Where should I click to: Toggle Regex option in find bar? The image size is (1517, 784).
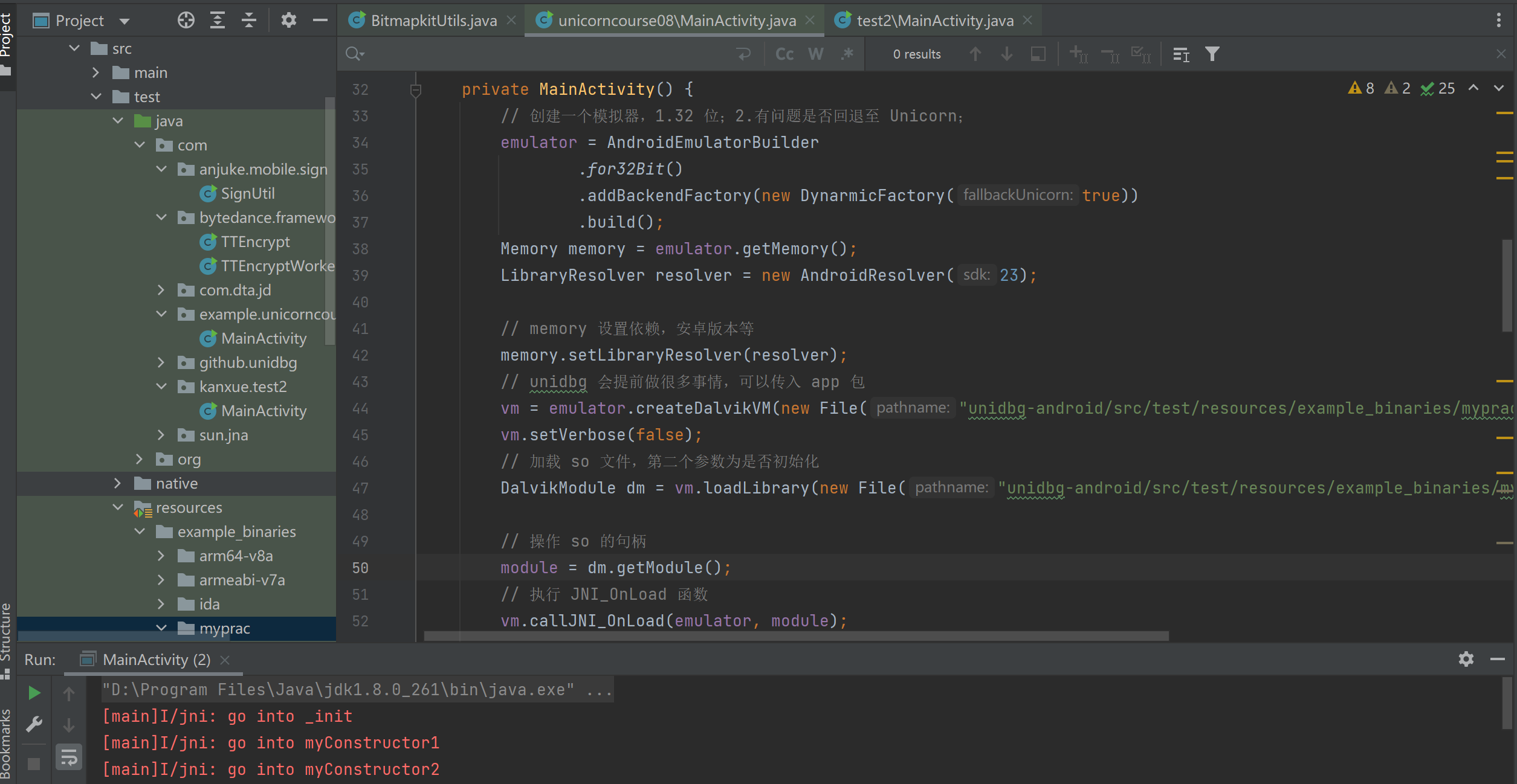[x=847, y=54]
